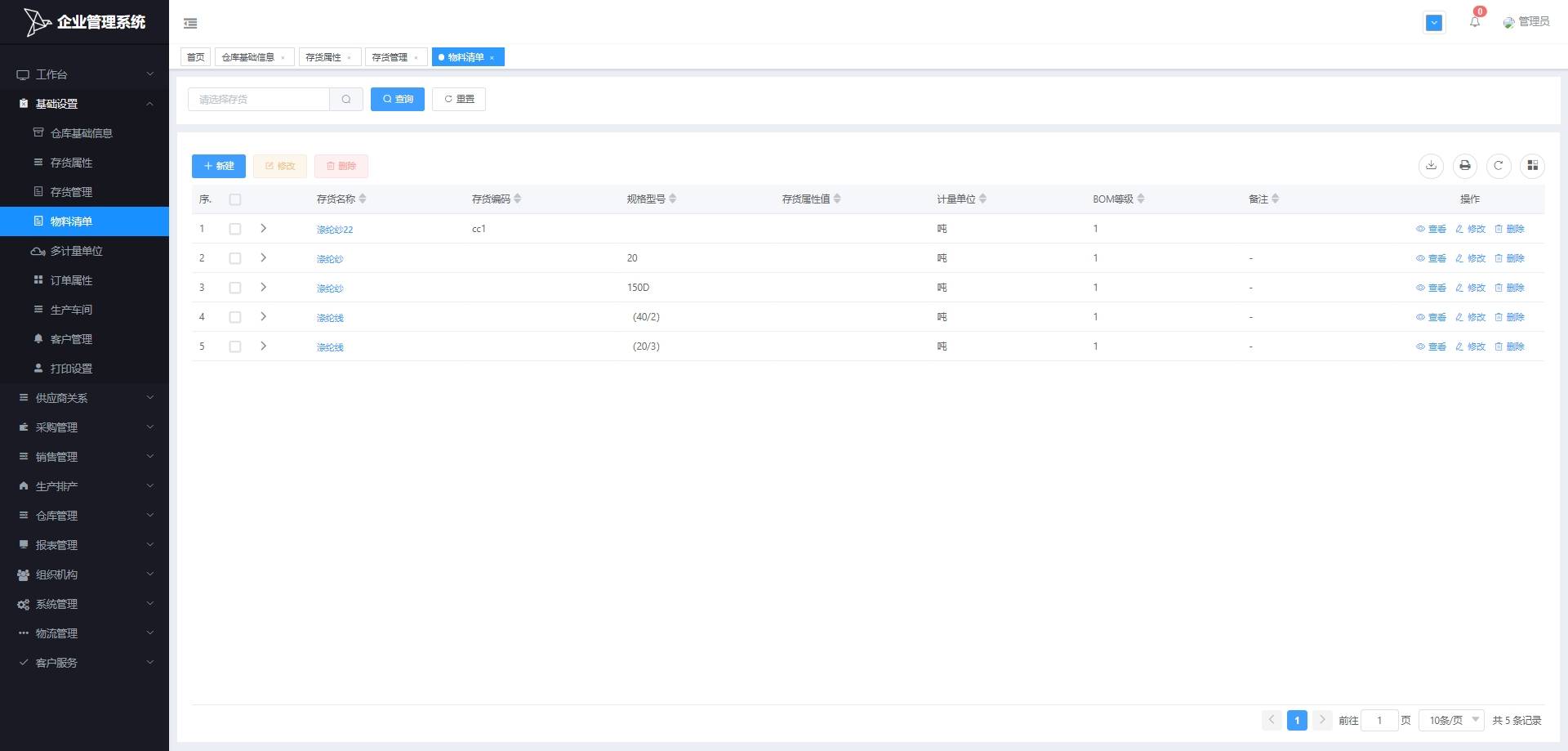
Task: Check the row 2 checkbox
Action: tap(235, 258)
